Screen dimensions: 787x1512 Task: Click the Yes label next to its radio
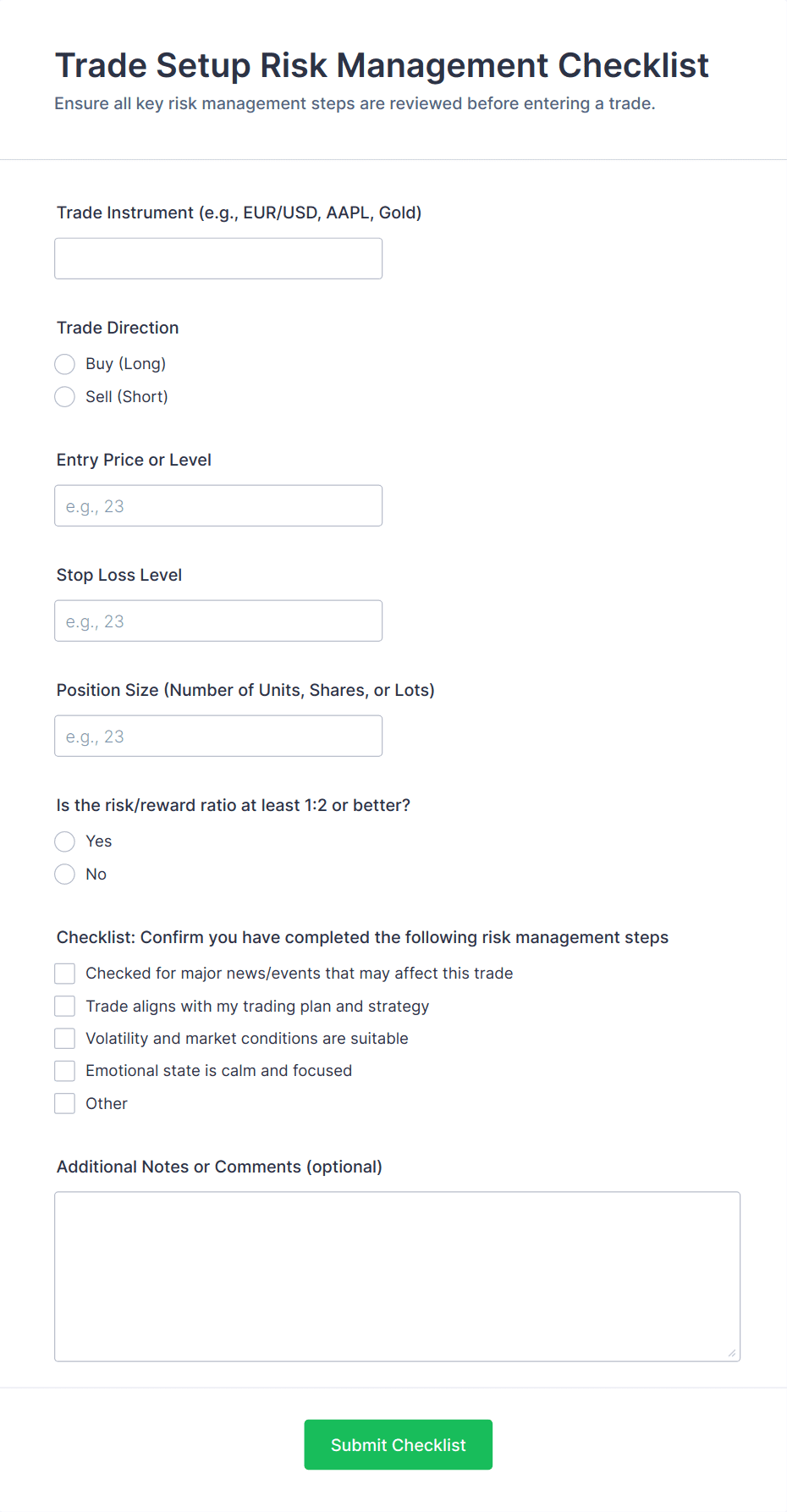click(98, 842)
